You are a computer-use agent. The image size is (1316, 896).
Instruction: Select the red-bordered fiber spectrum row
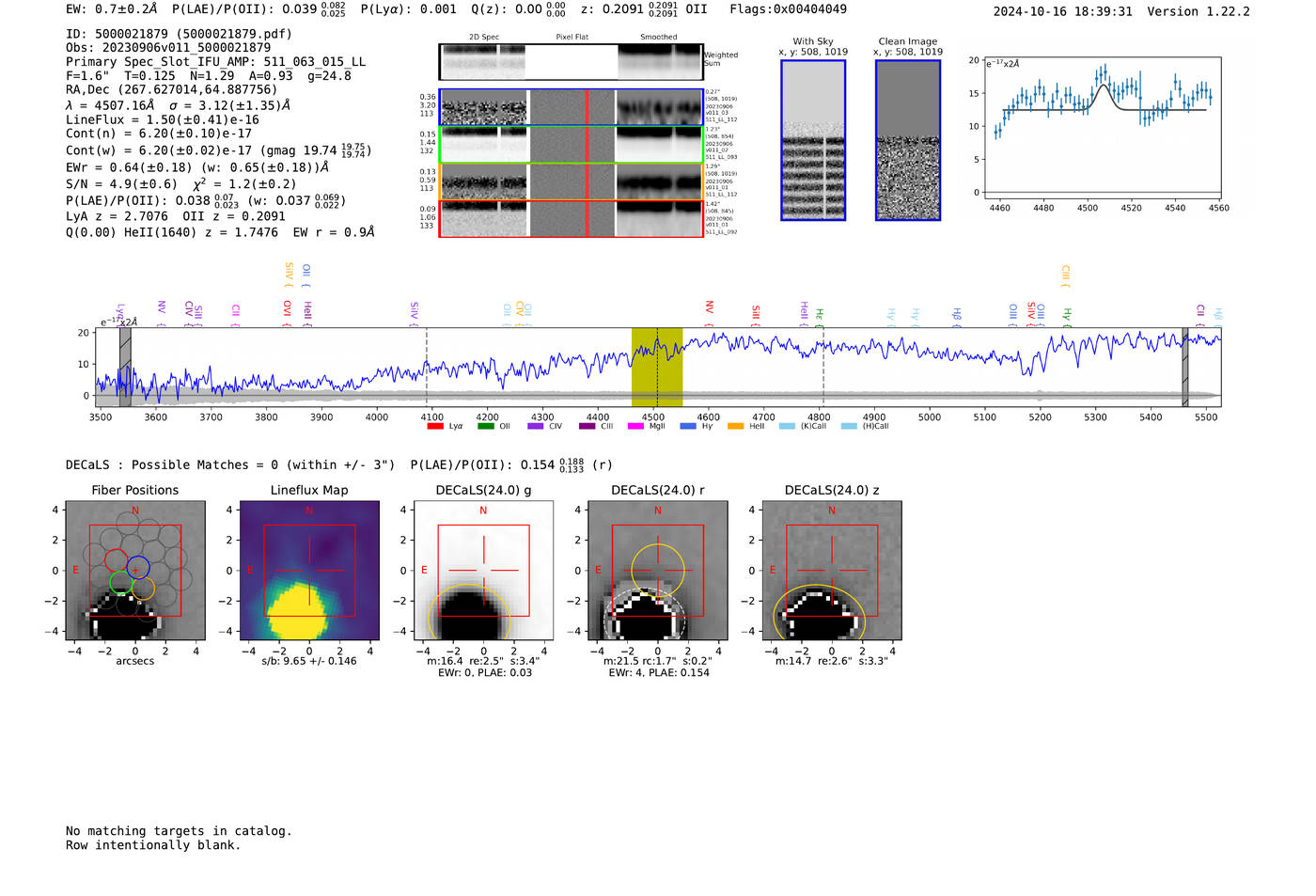click(571, 218)
